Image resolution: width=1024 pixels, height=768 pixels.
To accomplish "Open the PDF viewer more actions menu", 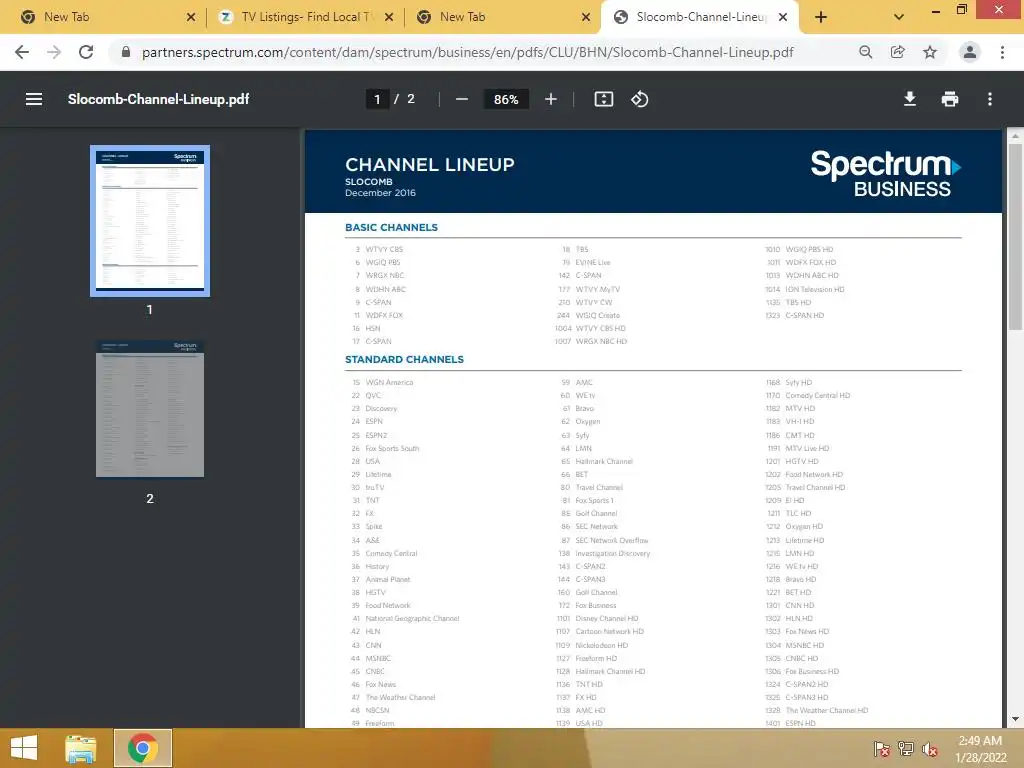I will [x=990, y=99].
